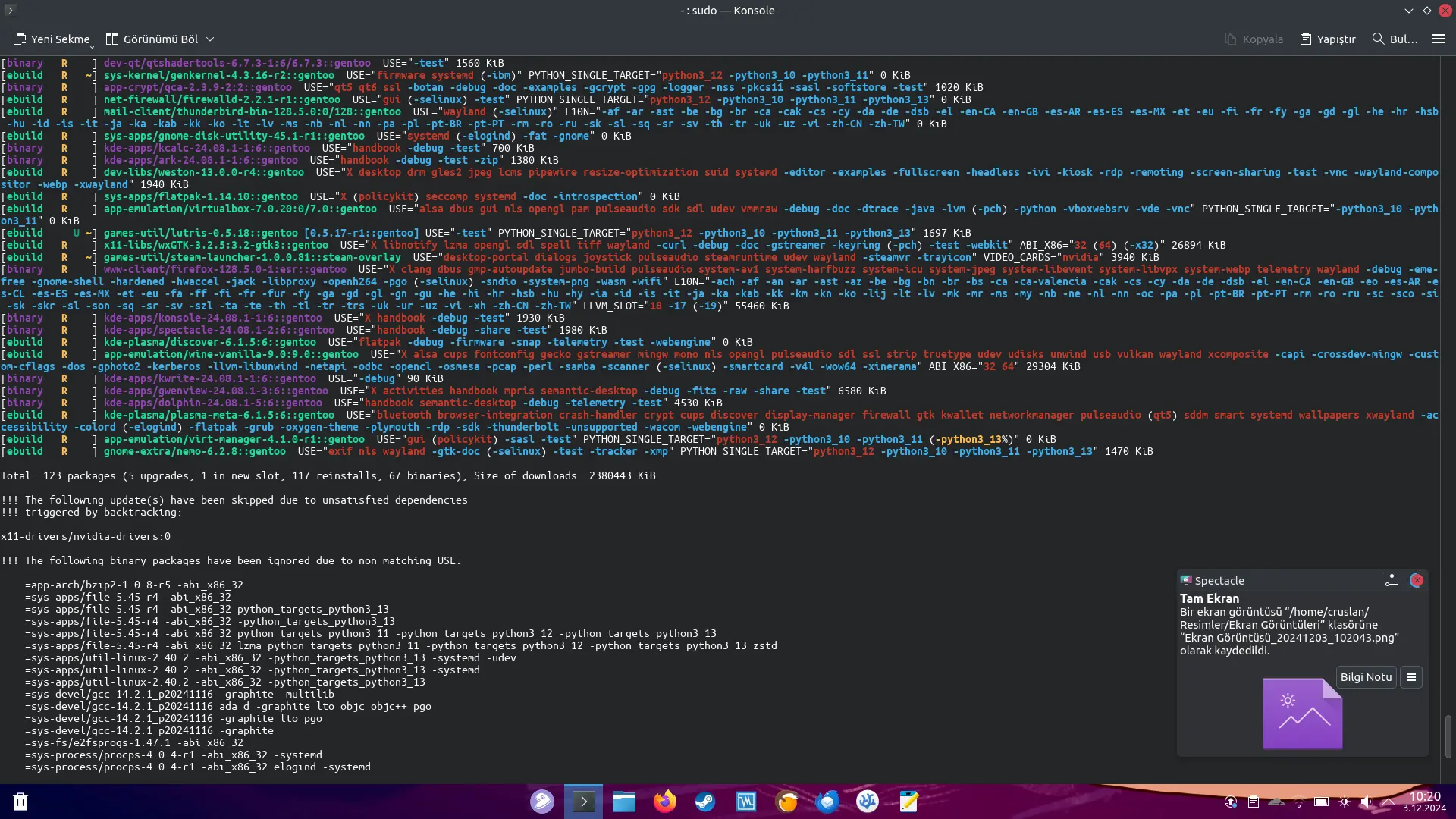Expand the Görünümü Böl dropdown chevron
1456x819 pixels.
(210, 39)
